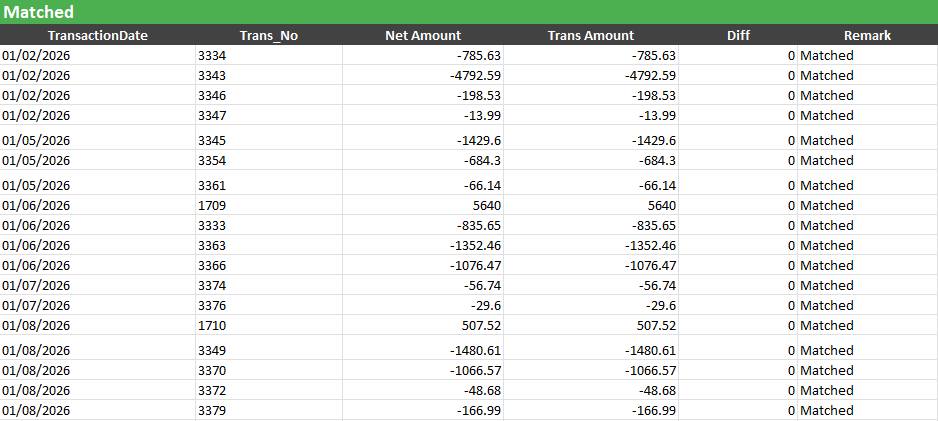The width and height of the screenshot is (938, 421).
Task: Select Trans Amount cell 507.52
Action: [x=591, y=325]
